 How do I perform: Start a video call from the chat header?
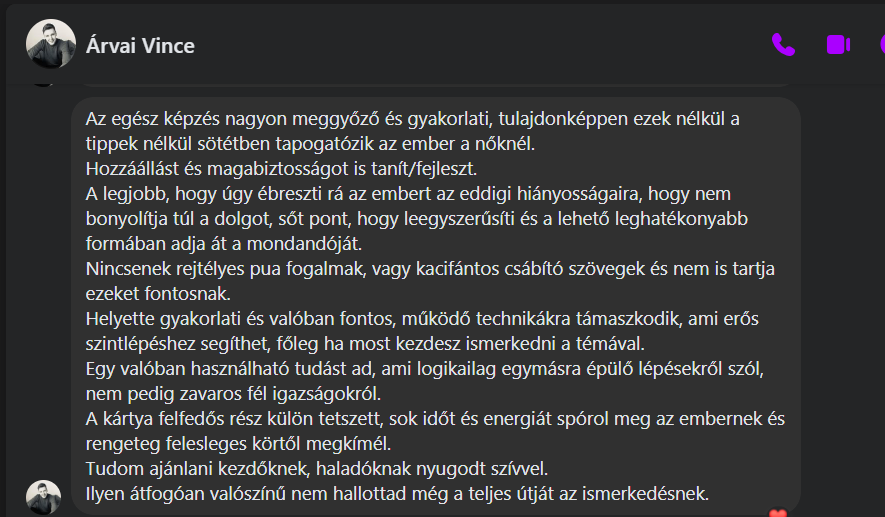tap(837, 45)
